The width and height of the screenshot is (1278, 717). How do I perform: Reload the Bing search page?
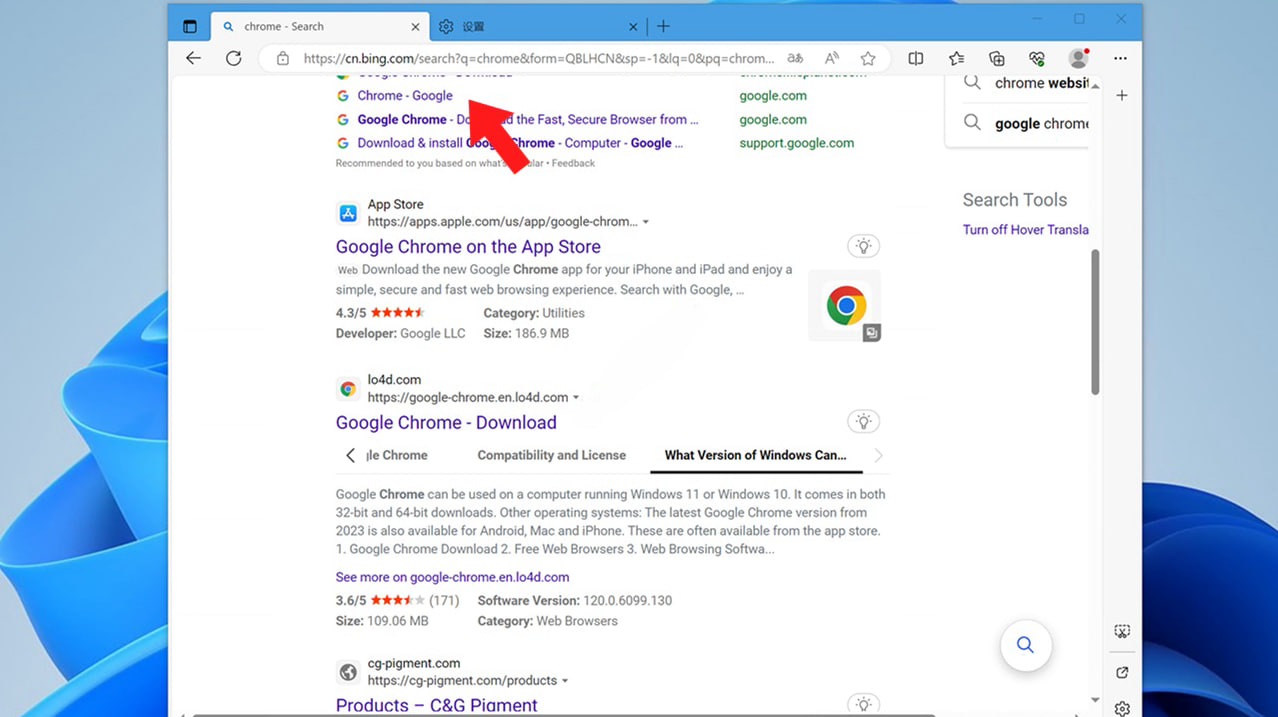(233, 58)
